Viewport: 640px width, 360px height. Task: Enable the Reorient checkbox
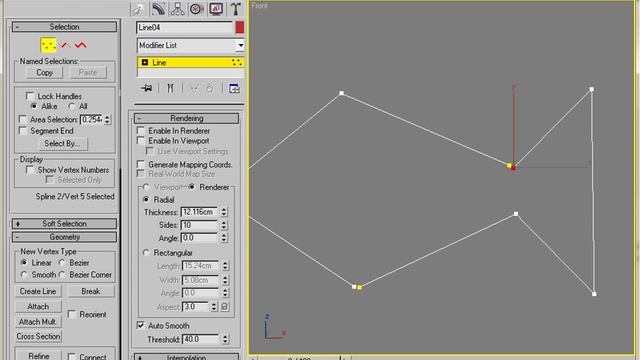[x=72, y=314]
